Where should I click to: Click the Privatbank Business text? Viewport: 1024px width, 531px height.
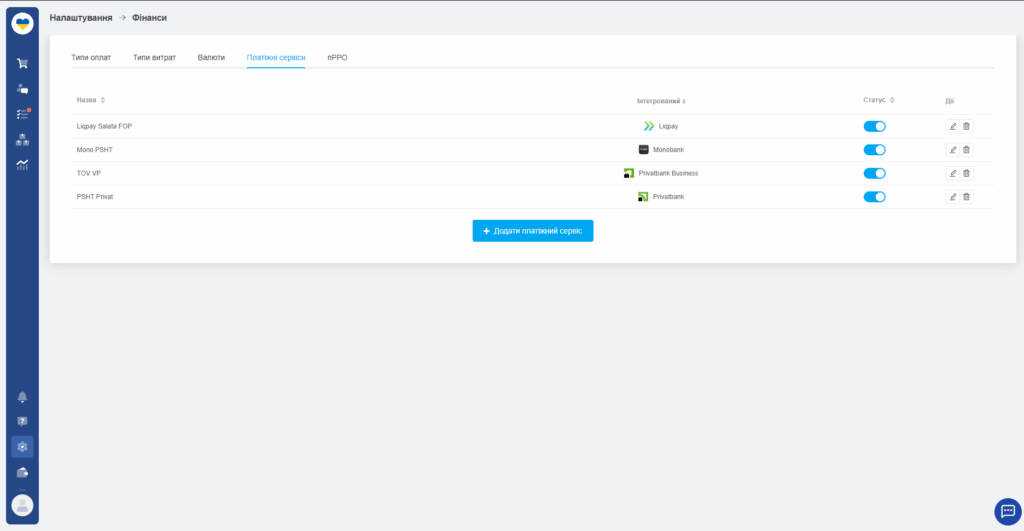pyautogui.click(x=668, y=173)
